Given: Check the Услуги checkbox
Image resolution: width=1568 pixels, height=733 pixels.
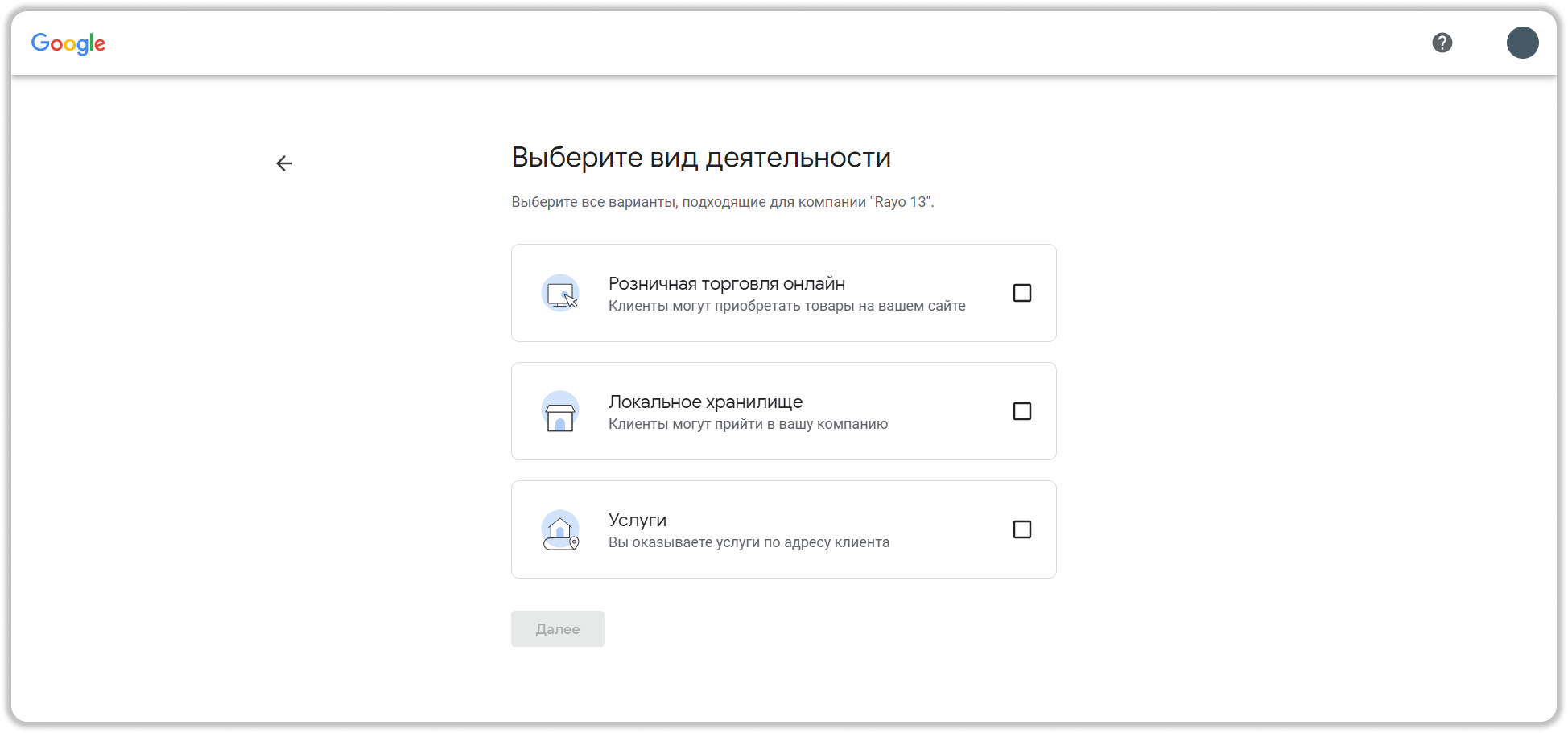Looking at the screenshot, I should 1022,529.
